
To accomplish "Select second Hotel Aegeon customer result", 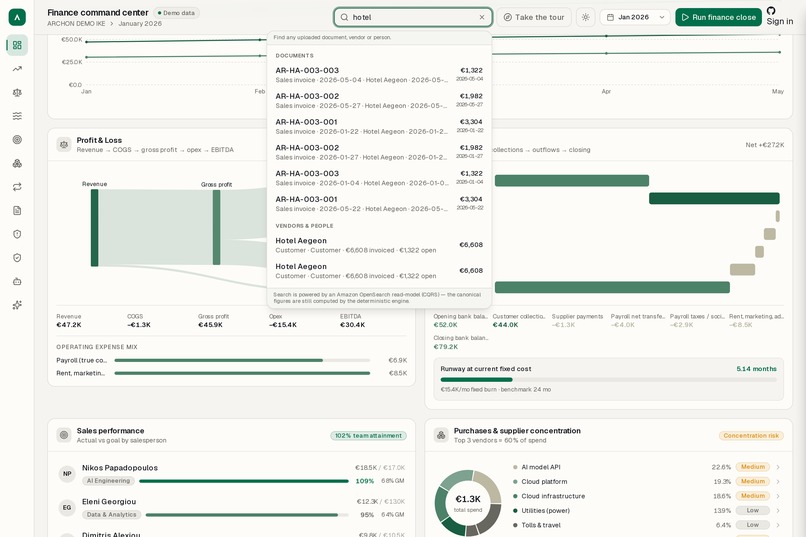I will [379, 271].
